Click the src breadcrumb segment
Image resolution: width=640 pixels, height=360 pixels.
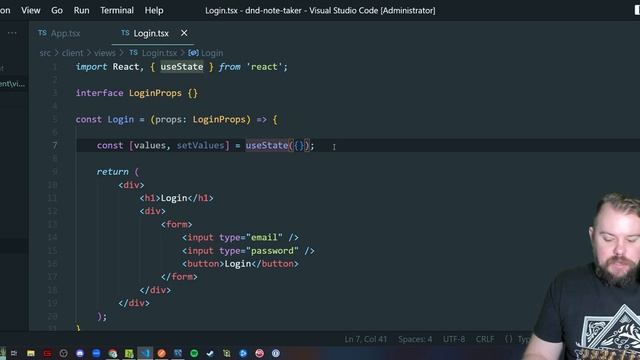pos(45,53)
